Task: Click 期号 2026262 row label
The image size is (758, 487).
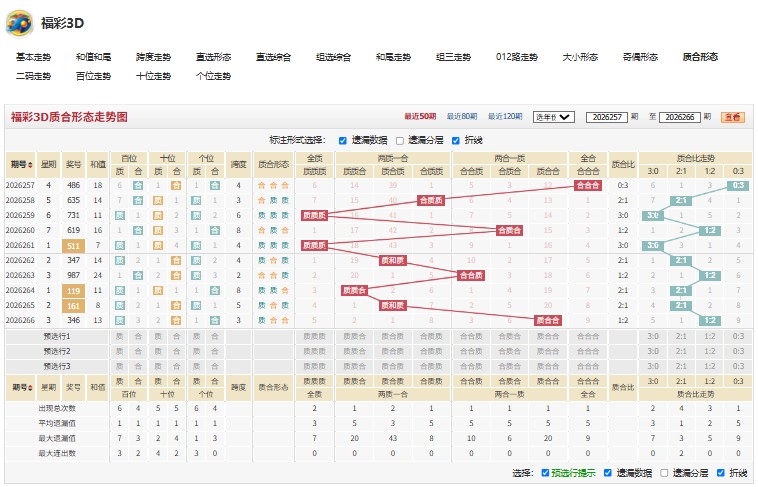Action: (x=20, y=260)
